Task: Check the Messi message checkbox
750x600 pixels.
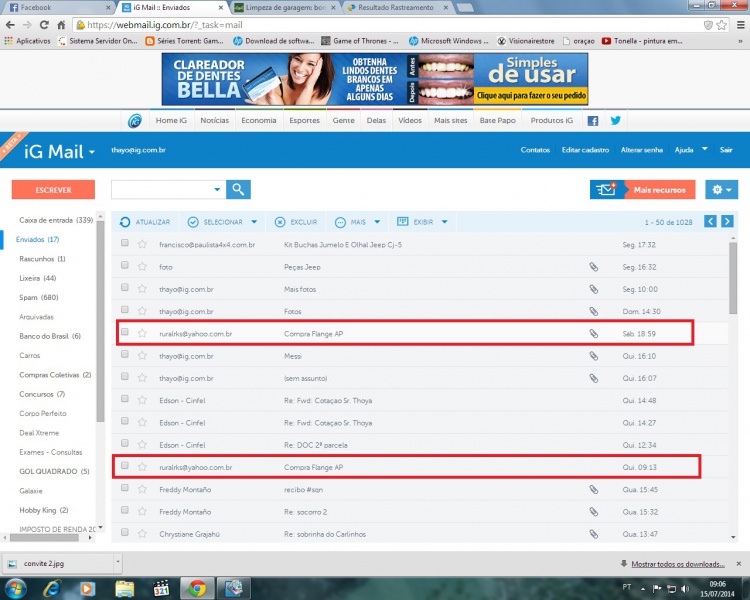Action: click(124, 354)
